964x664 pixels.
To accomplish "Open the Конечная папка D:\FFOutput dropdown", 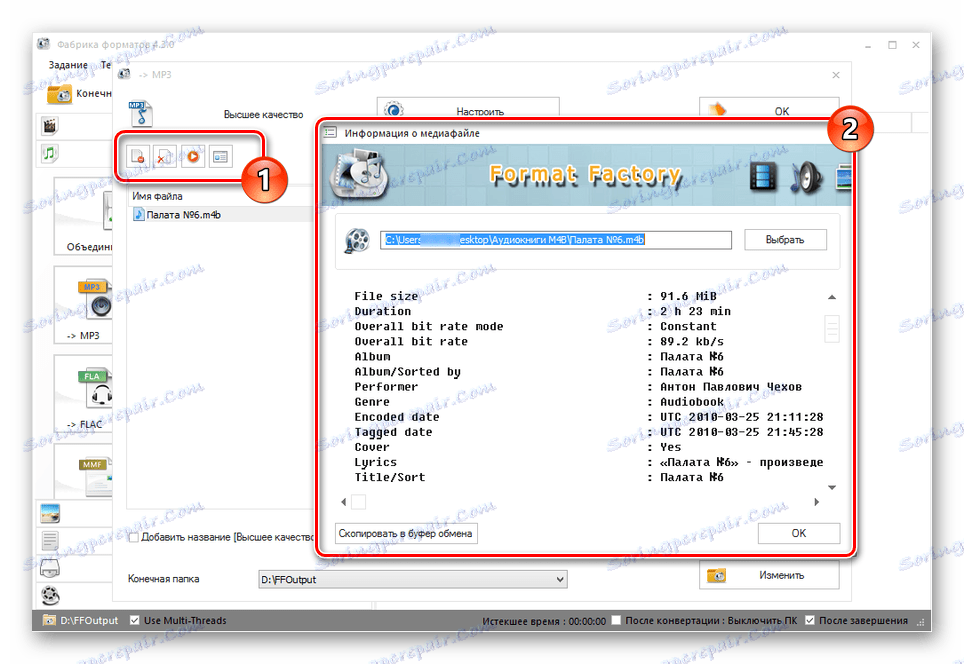I will pyautogui.click(x=413, y=579).
